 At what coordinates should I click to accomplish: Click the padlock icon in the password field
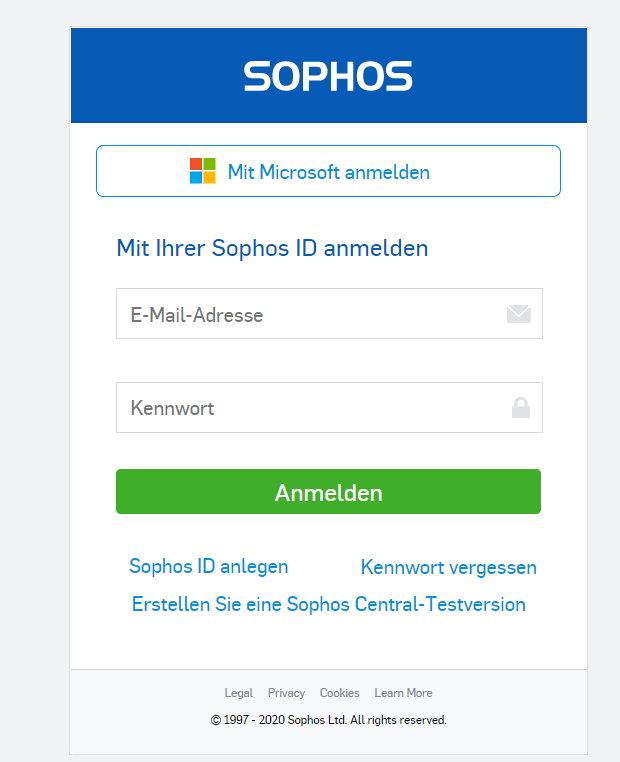pos(520,408)
